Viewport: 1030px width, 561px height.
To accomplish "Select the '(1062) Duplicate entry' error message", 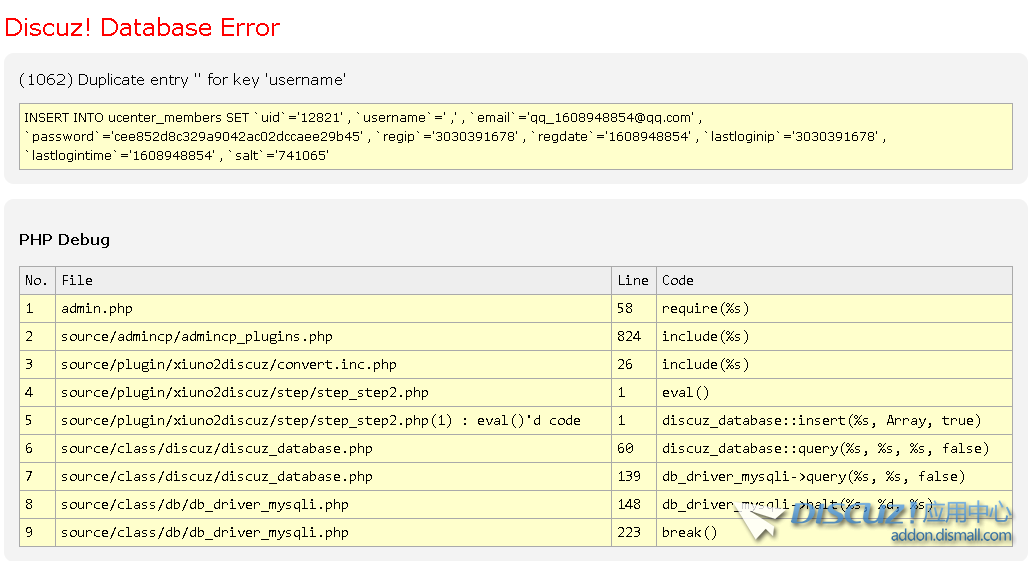I will tap(182, 79).
